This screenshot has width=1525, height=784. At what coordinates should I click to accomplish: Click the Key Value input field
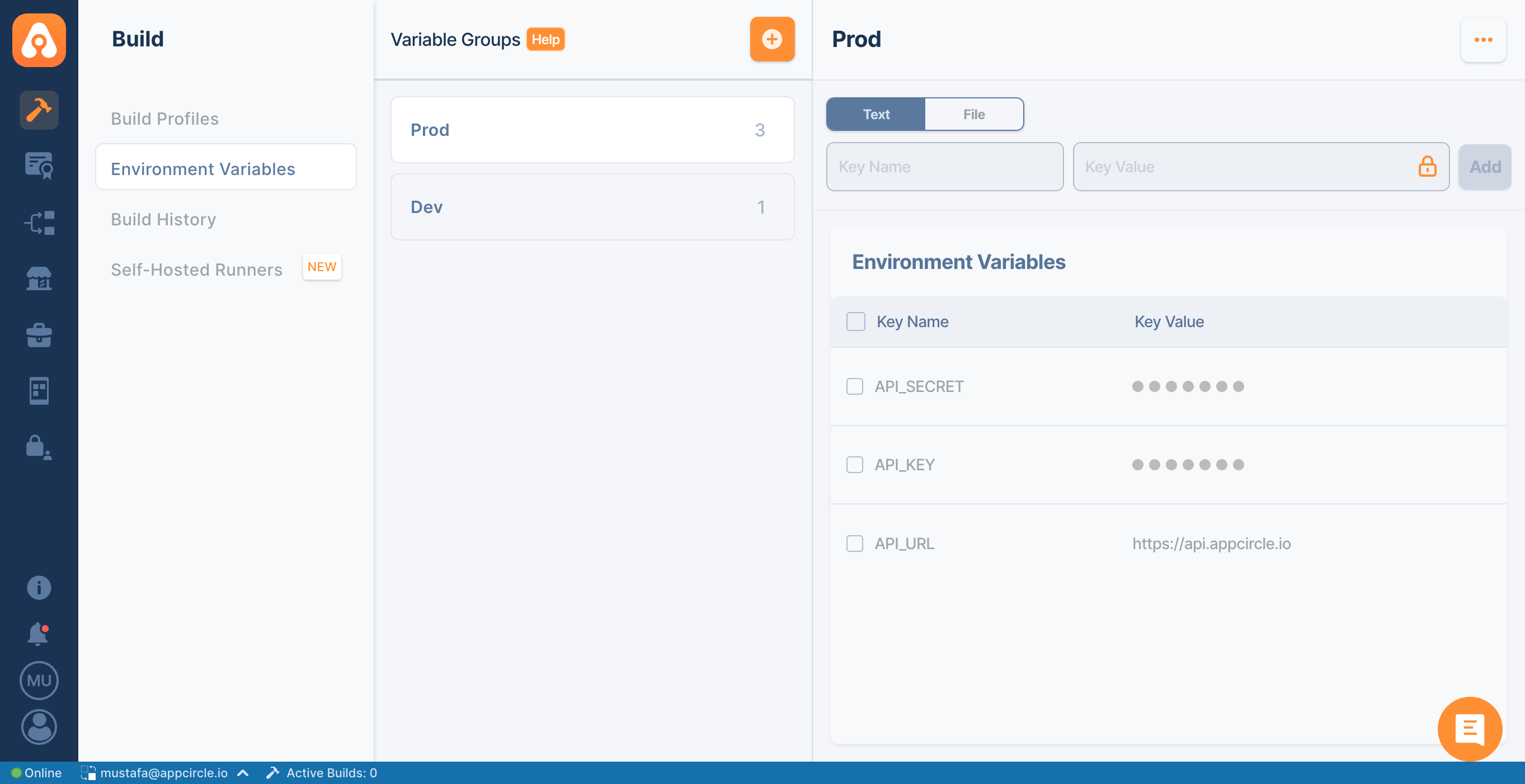coord(1261,166)
